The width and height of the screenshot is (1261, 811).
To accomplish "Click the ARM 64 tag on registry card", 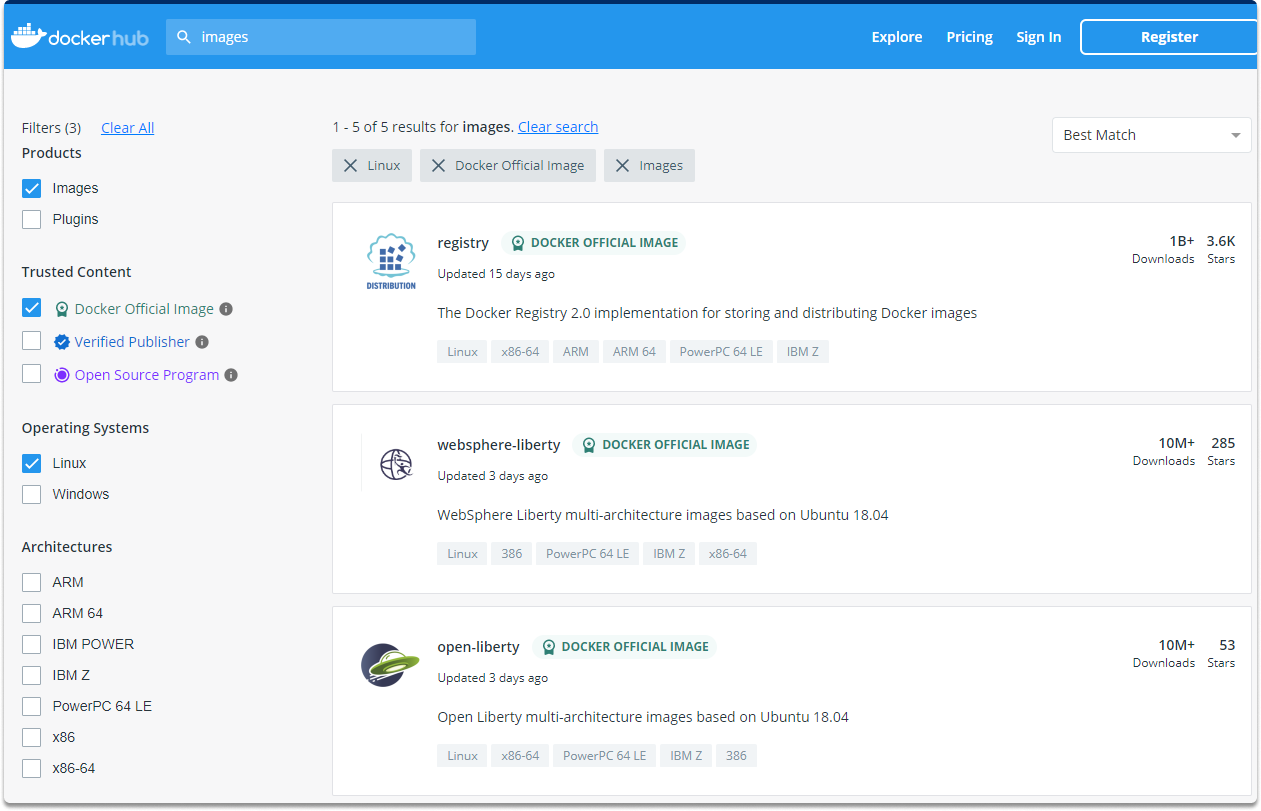I will coord(634,352).
